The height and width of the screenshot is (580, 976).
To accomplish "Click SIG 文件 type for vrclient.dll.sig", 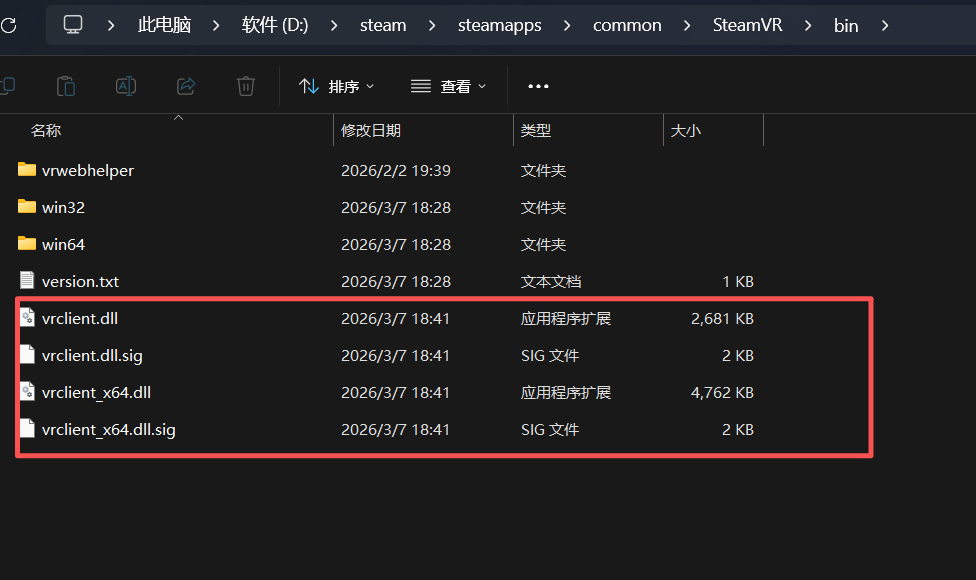I will pyautogui.click(x=550, y=355).
